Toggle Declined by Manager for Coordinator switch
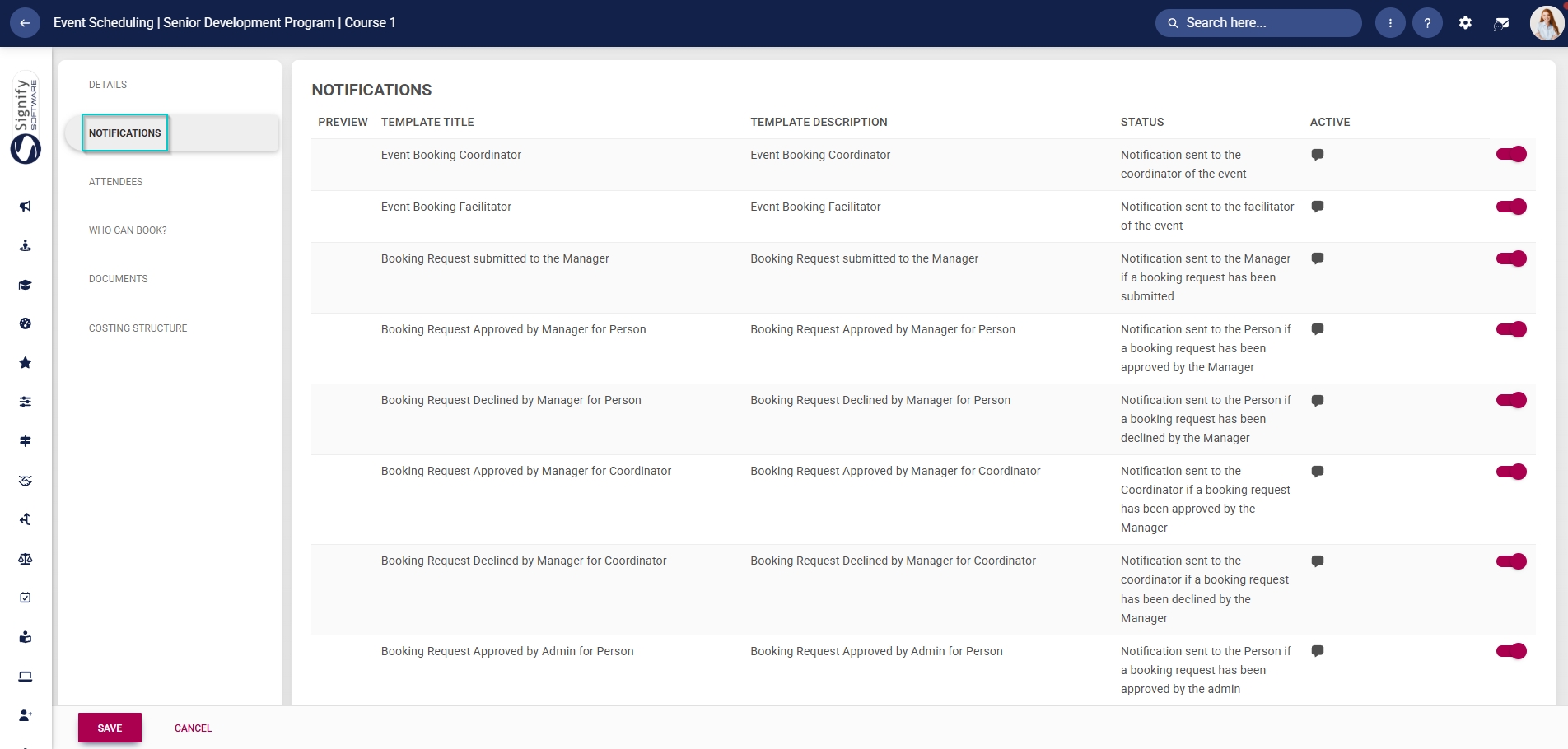1568x749 pixels. click(1511, 561)
